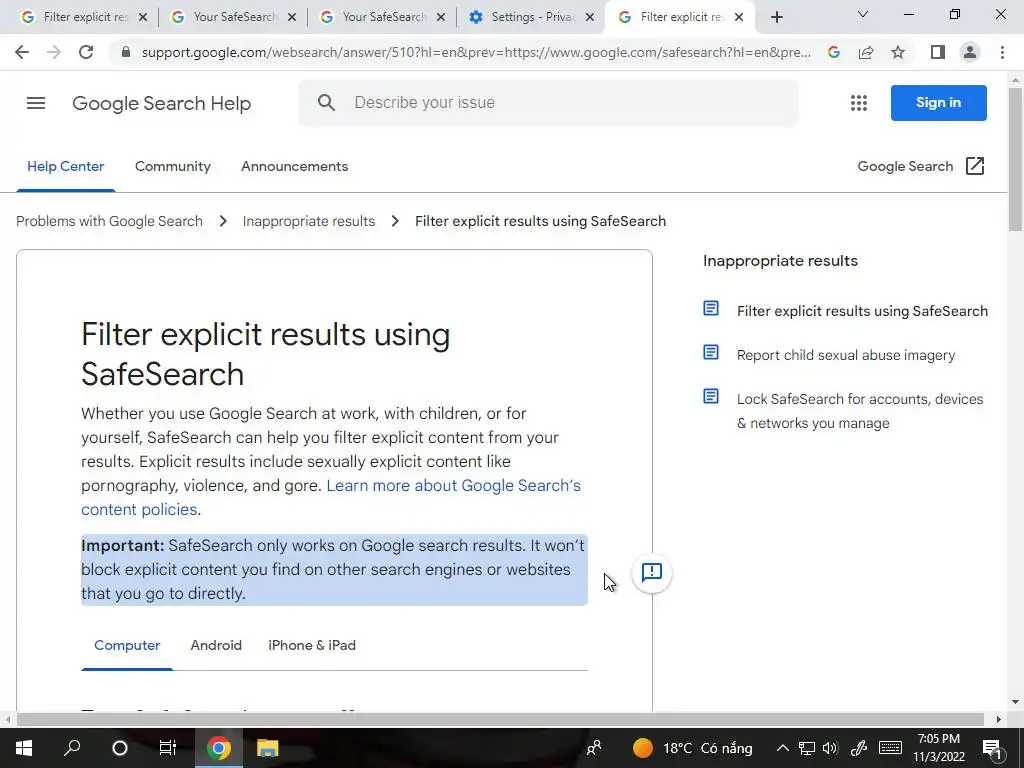Image resolution: width=1024 pixels, height=768 pixels.
Task: Open the notification center icon
Action: coord(992,748)
